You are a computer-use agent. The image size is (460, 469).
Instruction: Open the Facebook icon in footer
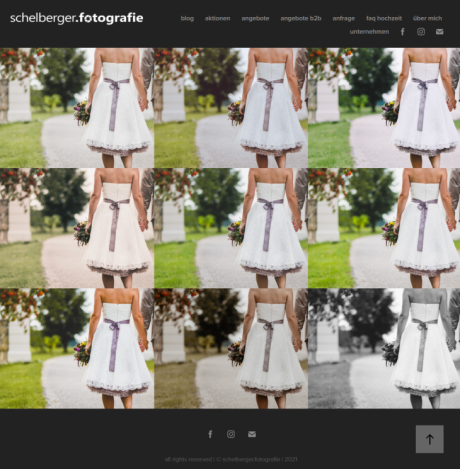click(210, 434)
